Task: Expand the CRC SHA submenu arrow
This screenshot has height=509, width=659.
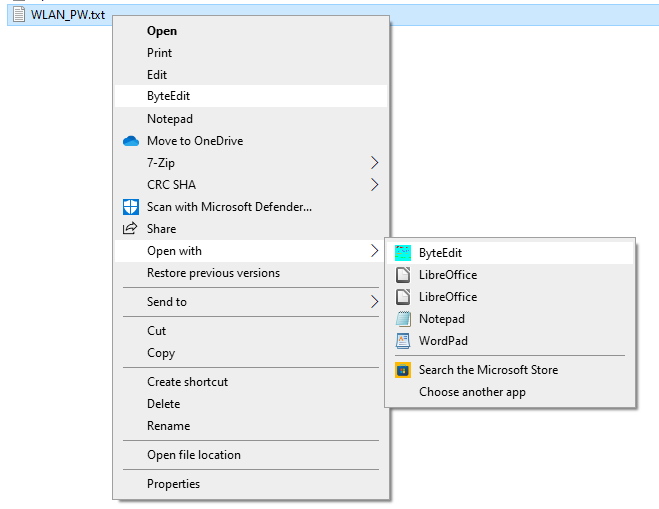Action: [374, 185]
